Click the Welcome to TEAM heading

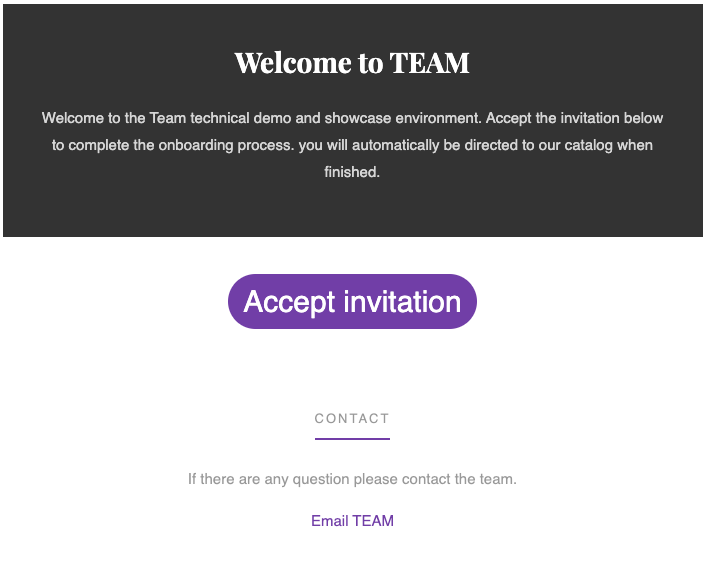(x=352, y=63)
